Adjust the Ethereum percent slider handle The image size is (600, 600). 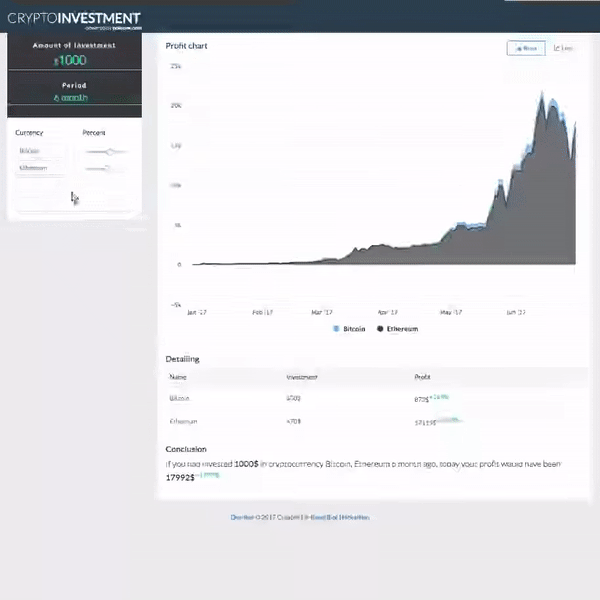[x=108, y=168]
